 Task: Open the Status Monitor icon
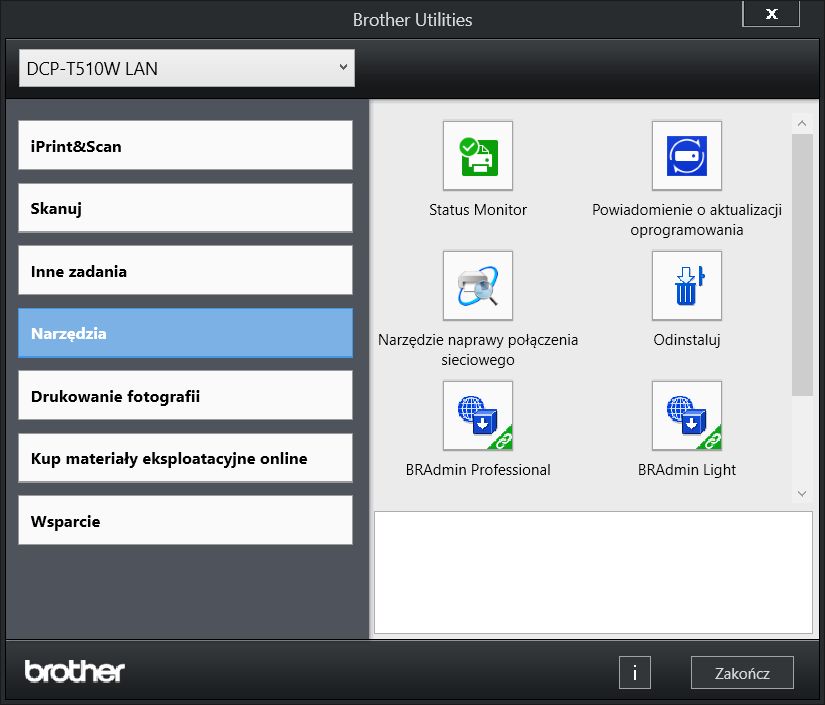click(x=478, y=156)
